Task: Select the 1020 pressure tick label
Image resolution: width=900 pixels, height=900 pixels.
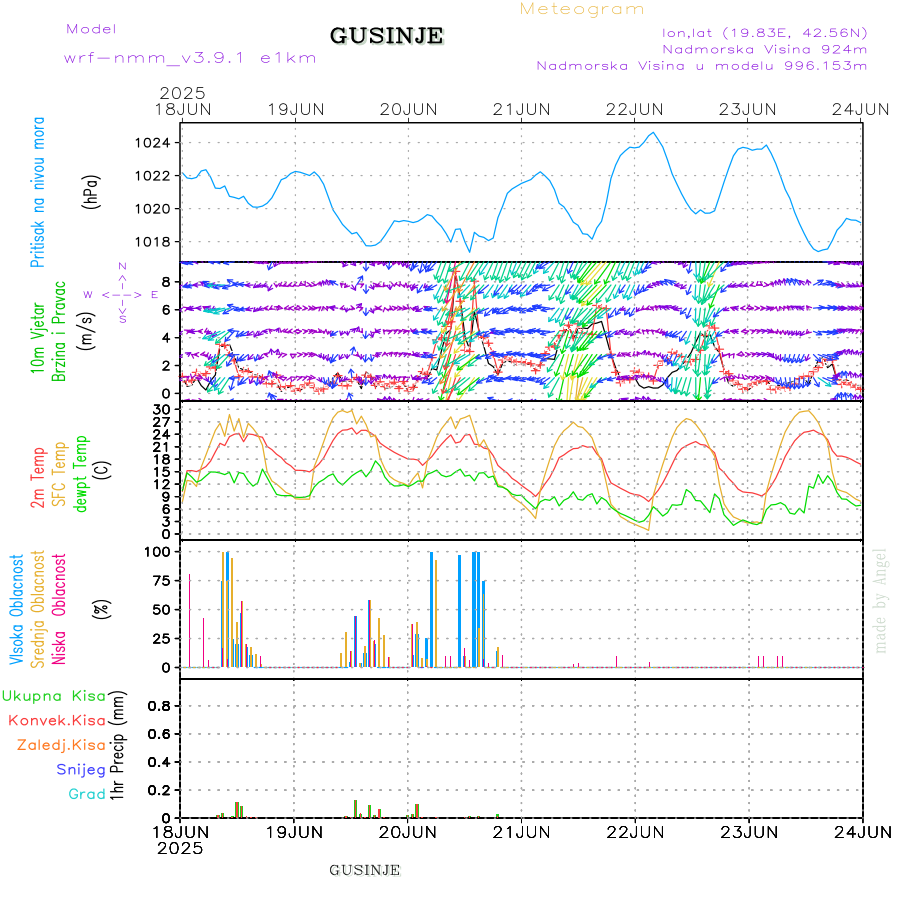Action: [x=153, y=209]
